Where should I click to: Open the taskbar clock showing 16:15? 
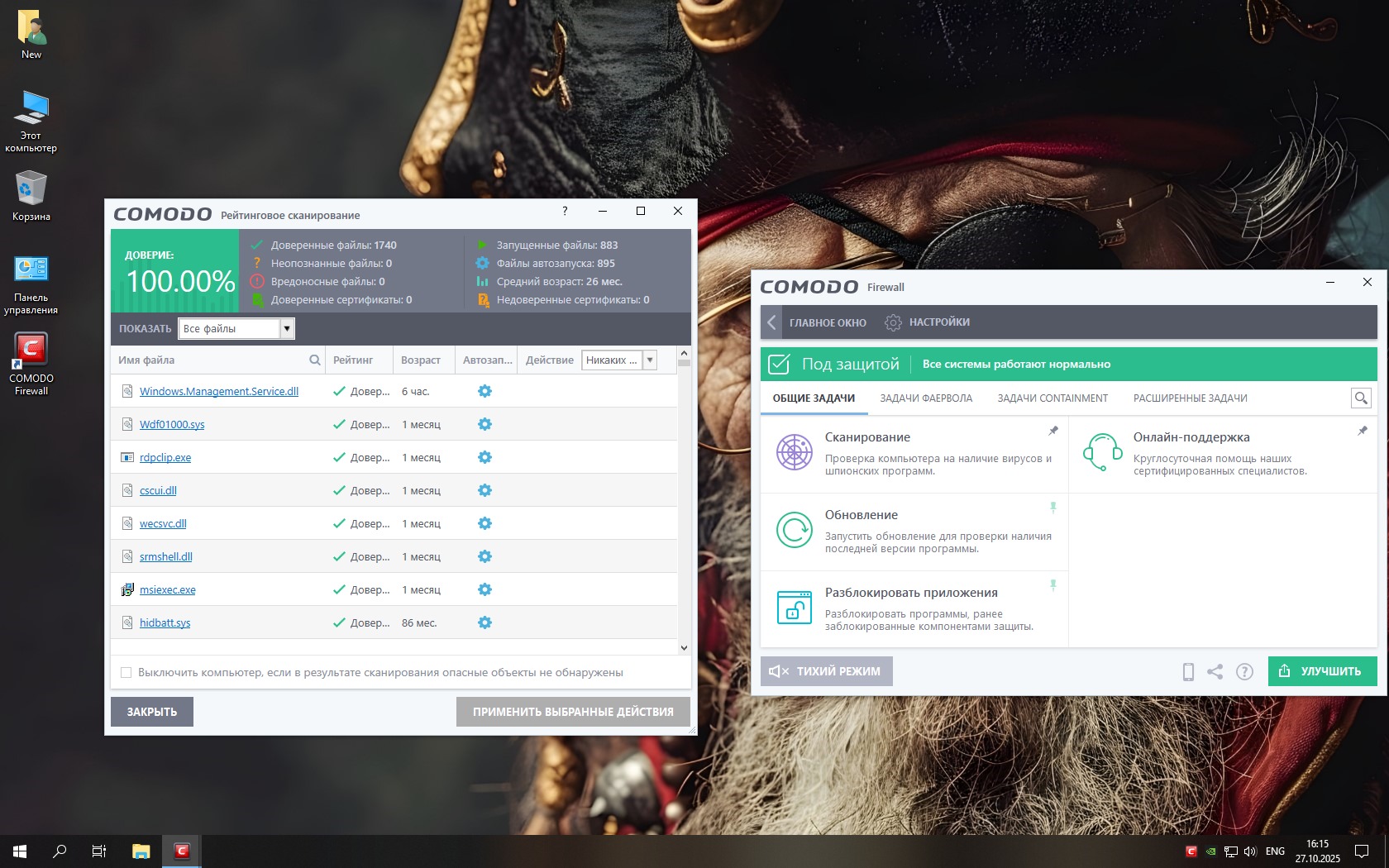(1318, 851)
